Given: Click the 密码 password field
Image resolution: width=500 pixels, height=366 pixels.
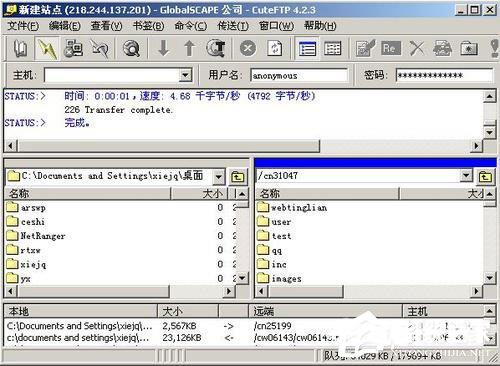Looking at the screenshot, I should (x=444, y=75).
